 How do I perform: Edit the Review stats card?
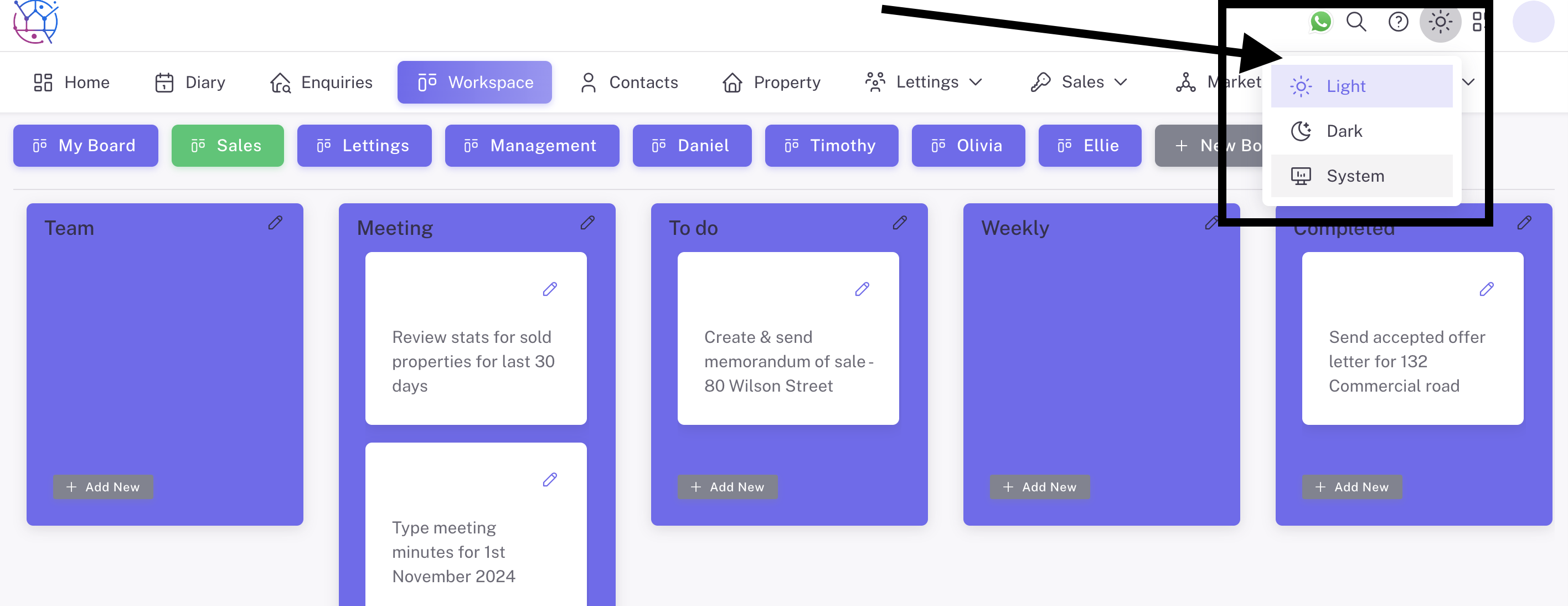click(550, 289)
